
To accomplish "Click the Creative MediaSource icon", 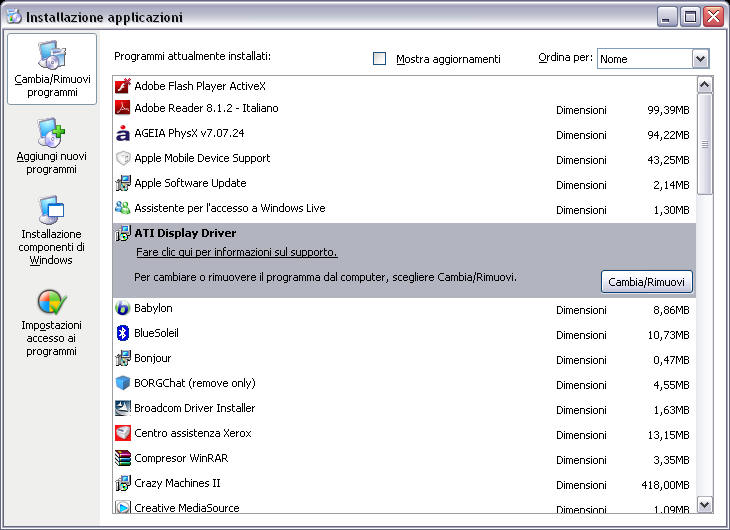I will (x=123, y=507).
